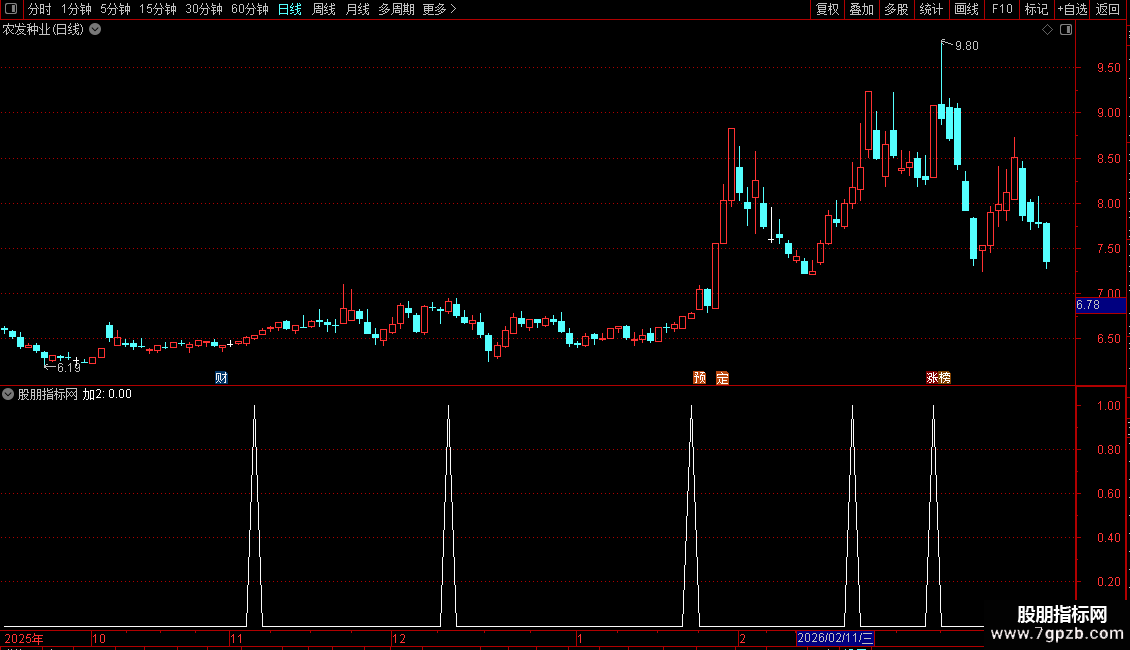The image size is (1130, 650).
Task: Toggle the side panel icon in chart corner
Action: coord(1066,30)
